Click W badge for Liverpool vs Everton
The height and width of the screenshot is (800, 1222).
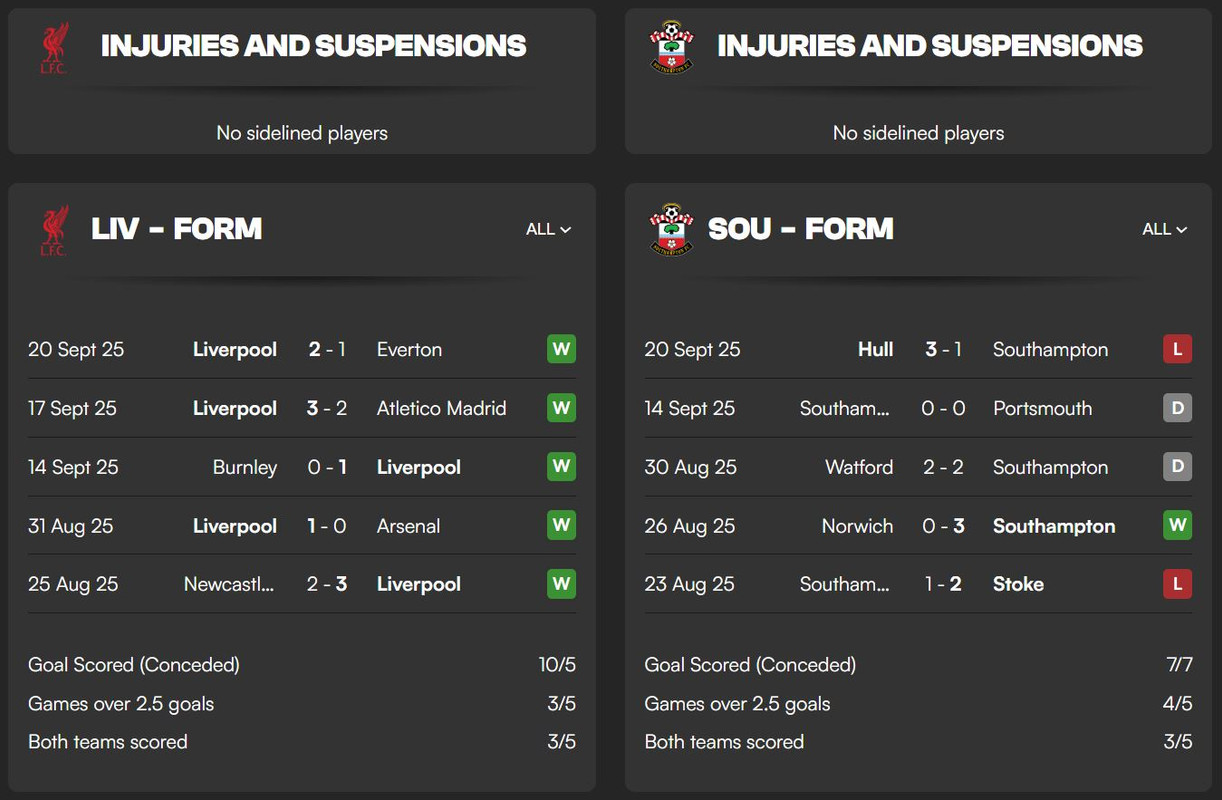(561, 349)
